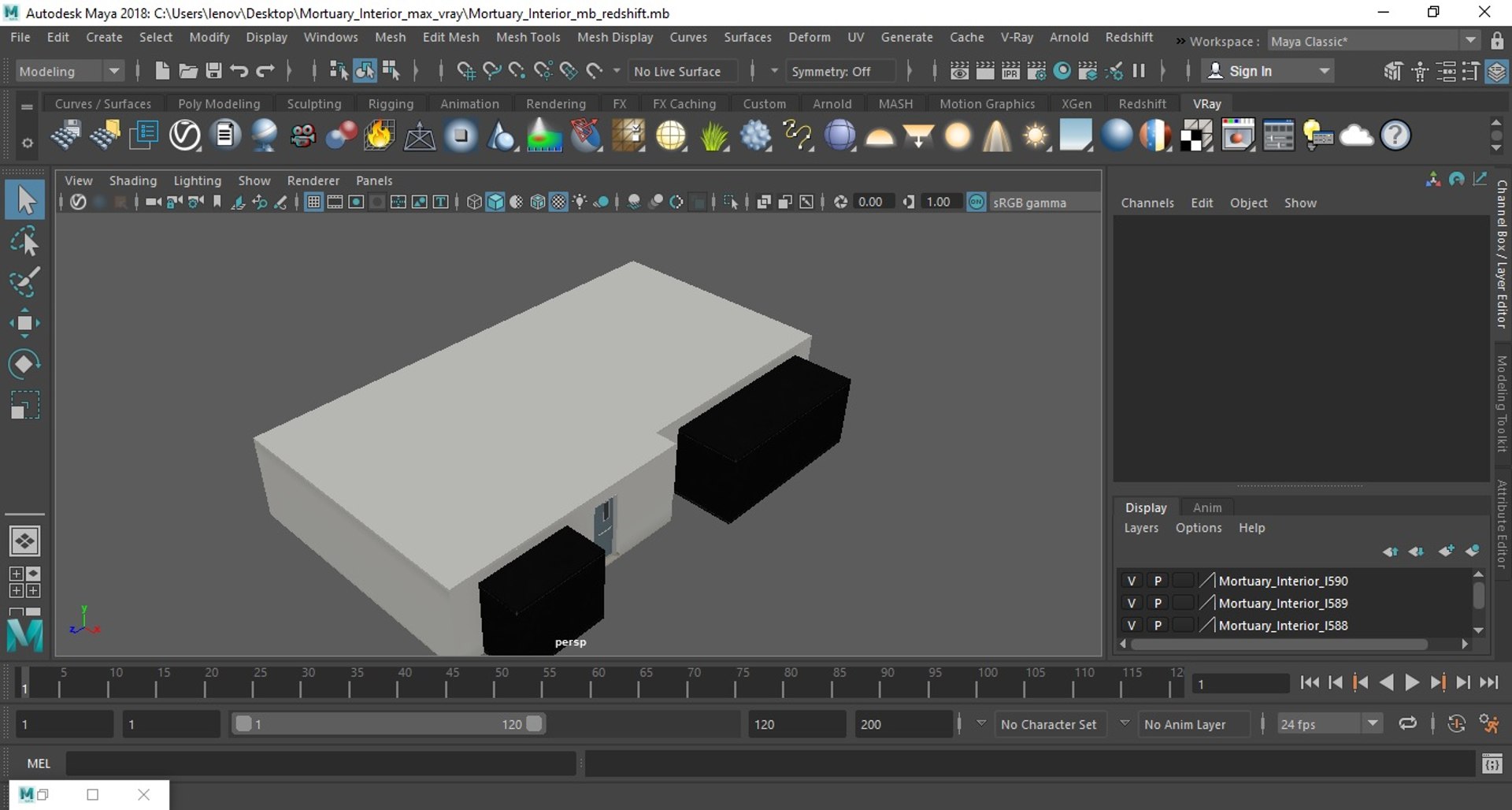Toggle visibility of Mortuary_Interior_l588 layer
Viewport: 1512px width, 810px height.
(1132, 625)
